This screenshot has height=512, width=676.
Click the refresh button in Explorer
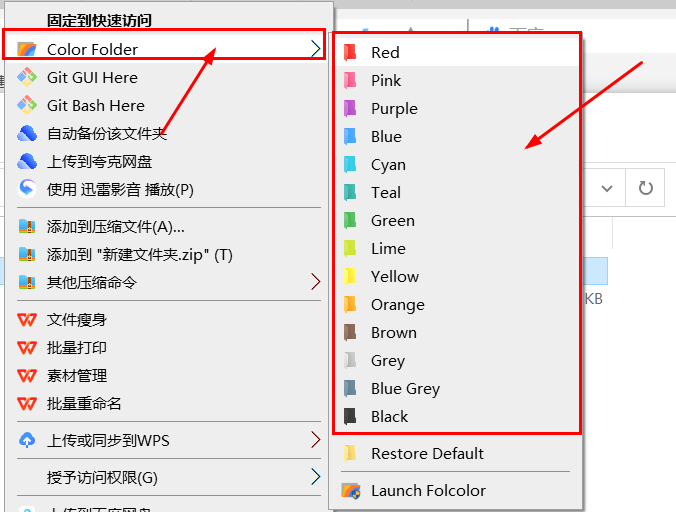tap(646, 187)
